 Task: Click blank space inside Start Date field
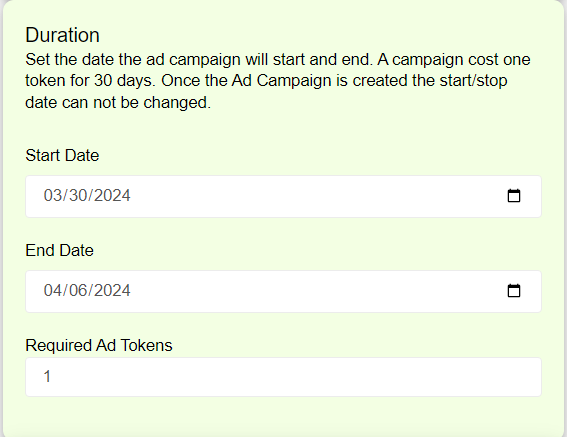pos(318,196)
